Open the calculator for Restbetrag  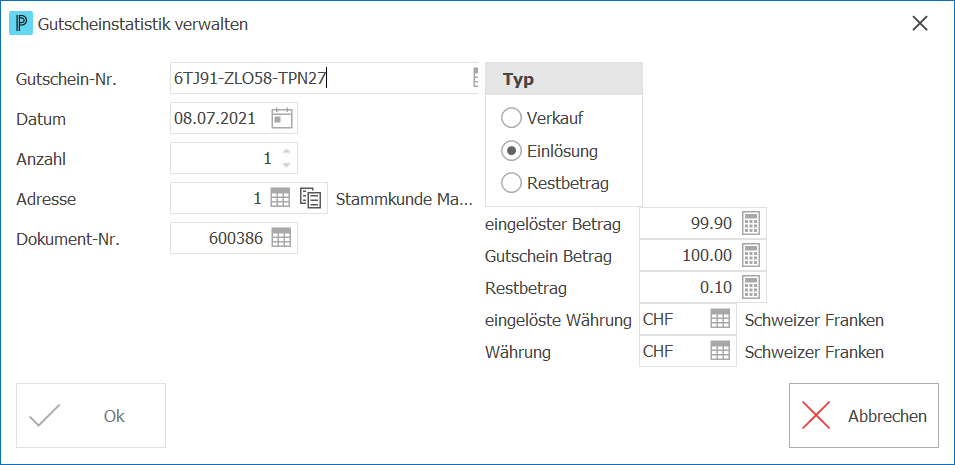coord(752,287)
